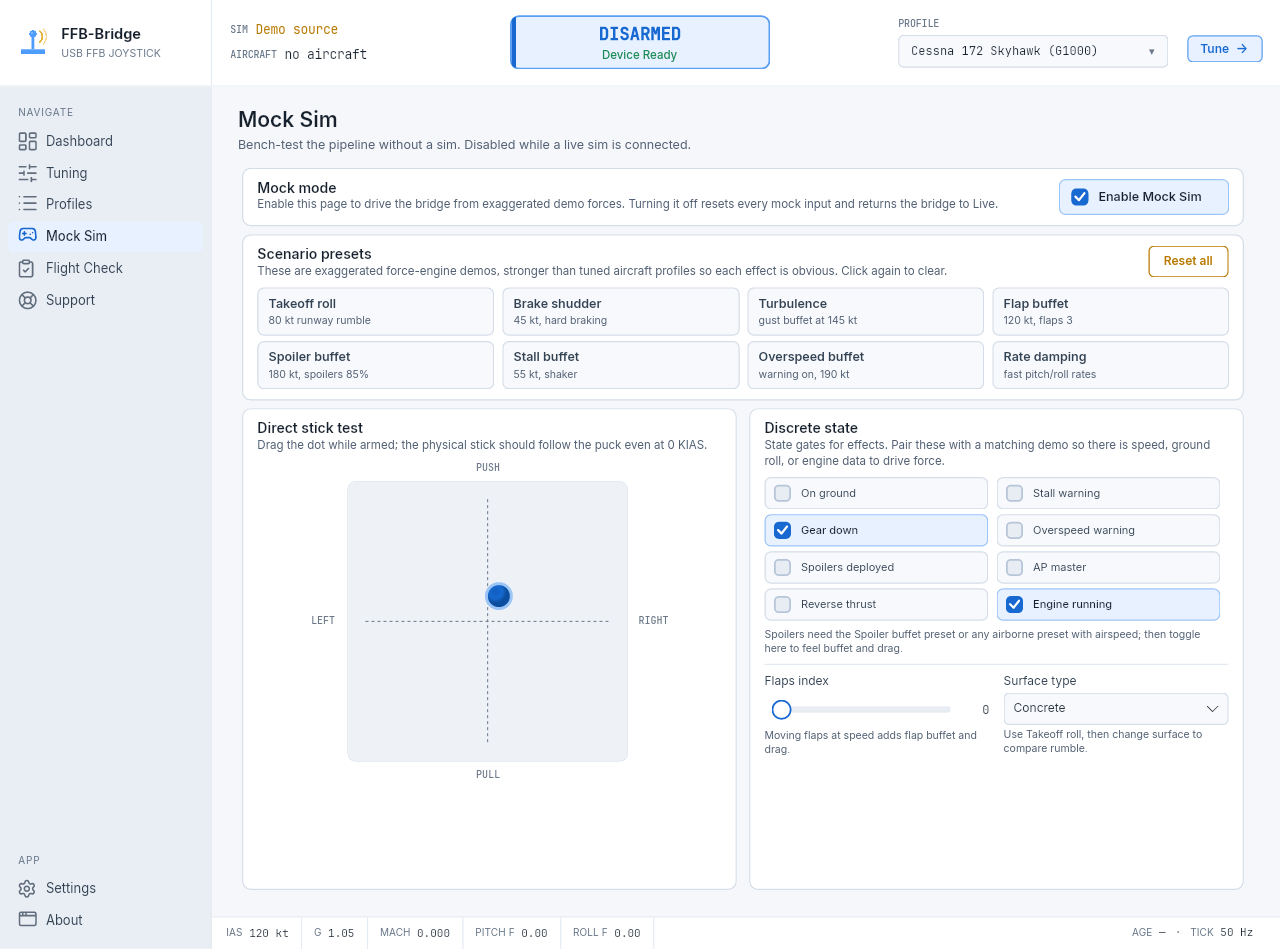Click the Profiles list icon
The height and width of the screenshot is (949, 1280).
(27, 204)
